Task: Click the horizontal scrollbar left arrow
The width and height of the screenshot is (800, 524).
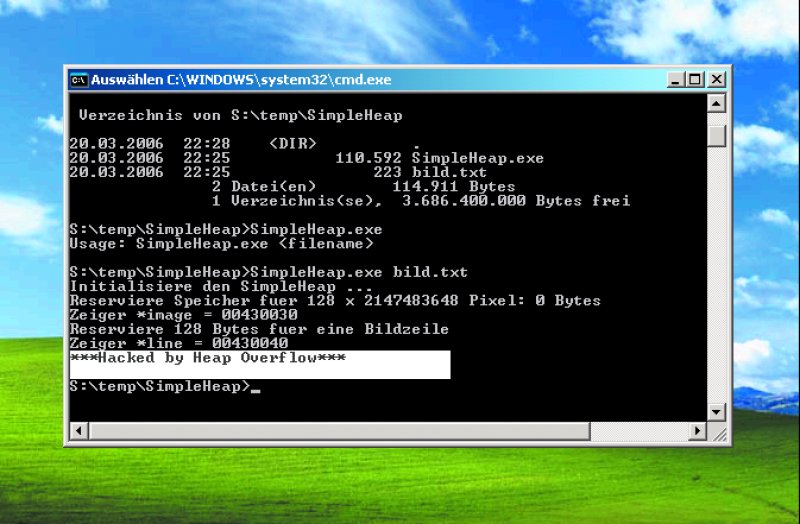Action: (x=79, y=431)
